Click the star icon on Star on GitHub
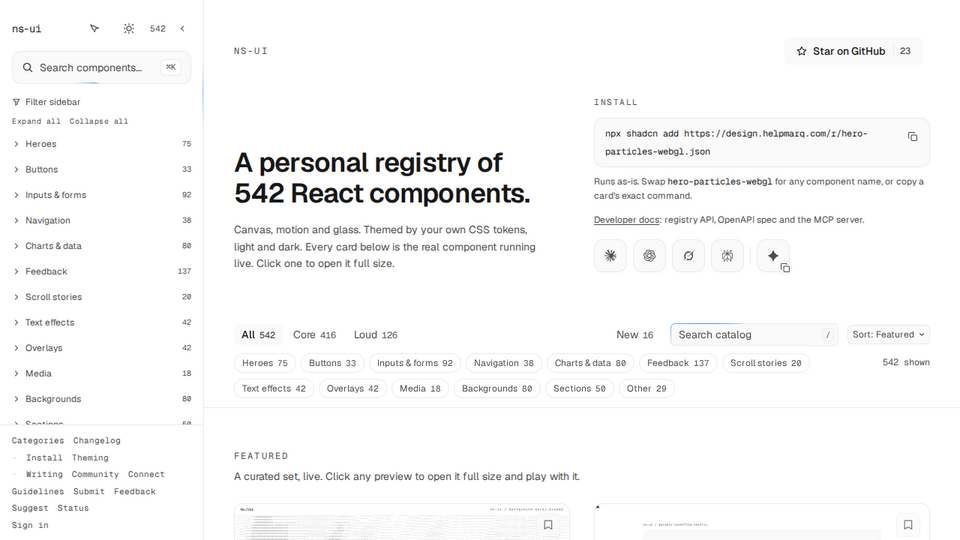 [801, 51]
